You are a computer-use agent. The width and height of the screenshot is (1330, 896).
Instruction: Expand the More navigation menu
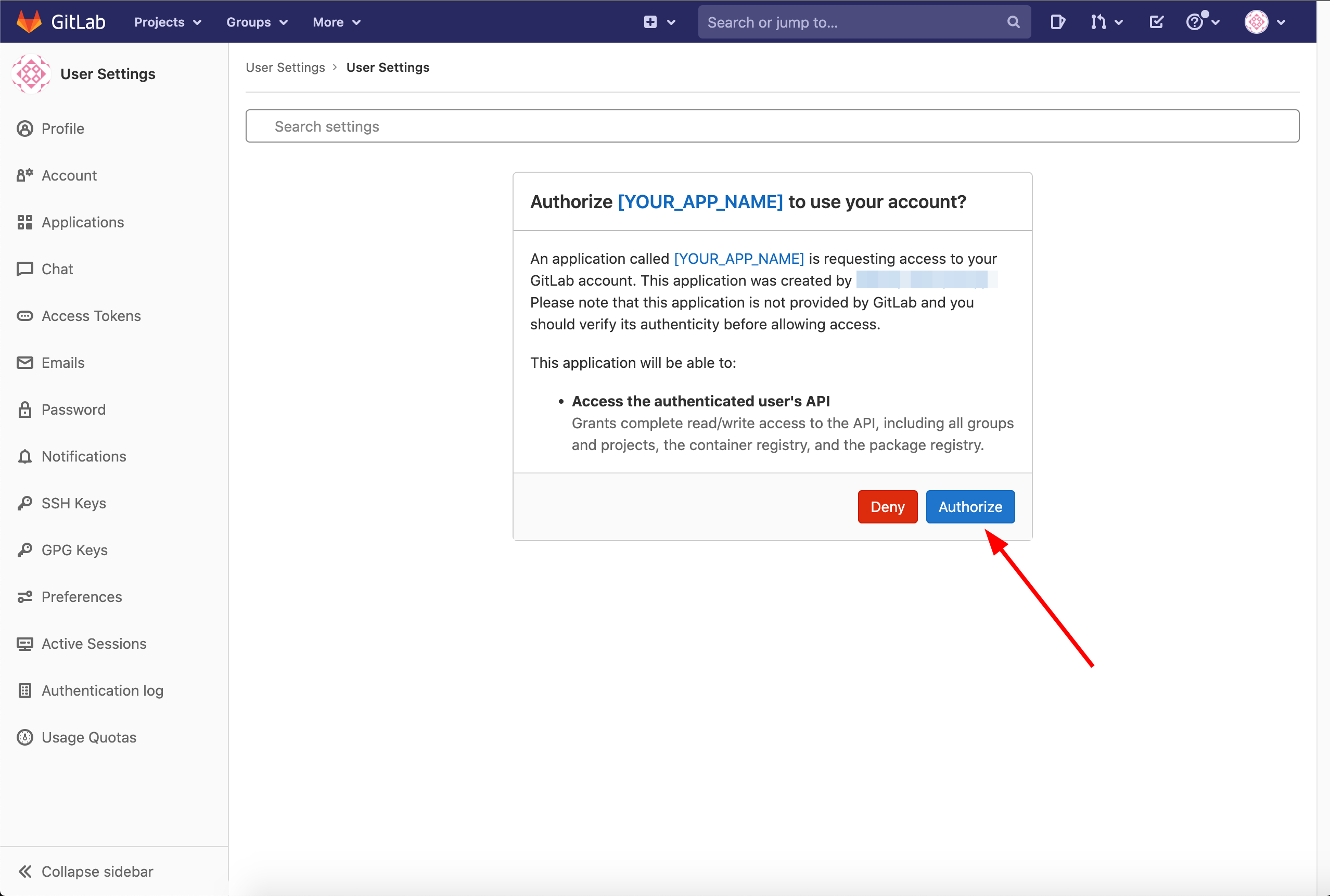[337, 22]
